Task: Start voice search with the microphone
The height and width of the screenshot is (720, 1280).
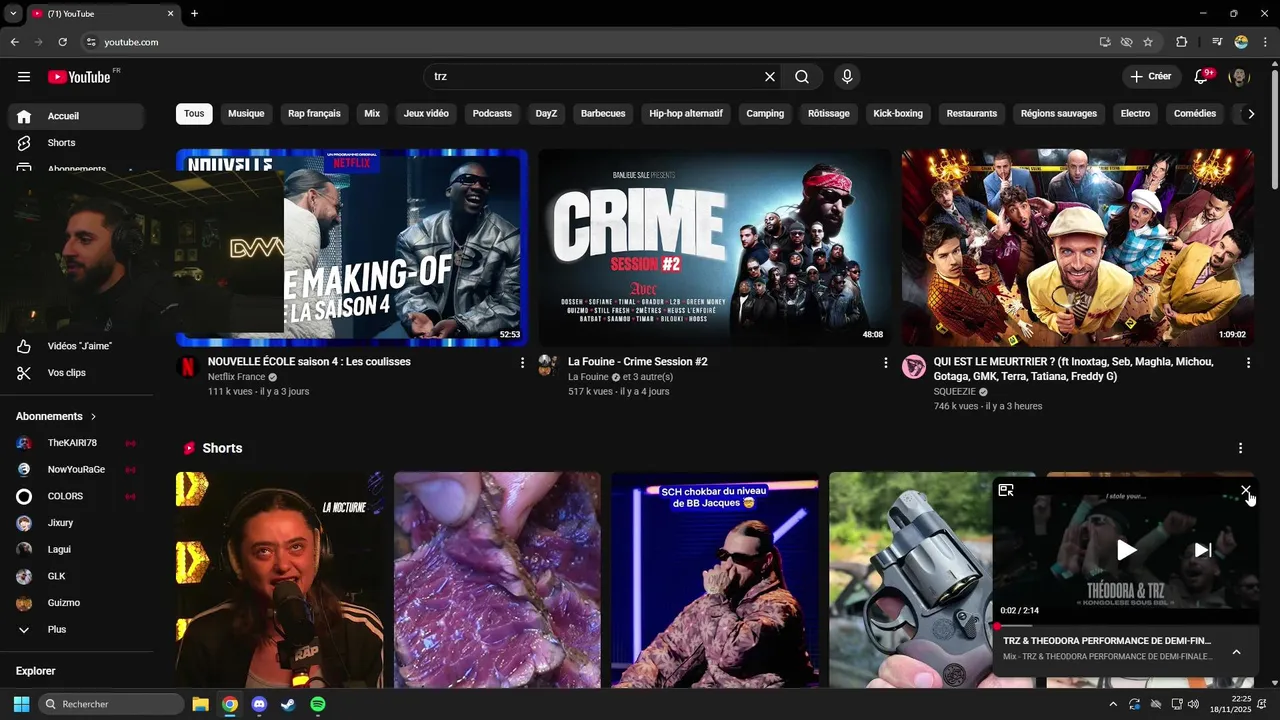Action: click(847, 77)
